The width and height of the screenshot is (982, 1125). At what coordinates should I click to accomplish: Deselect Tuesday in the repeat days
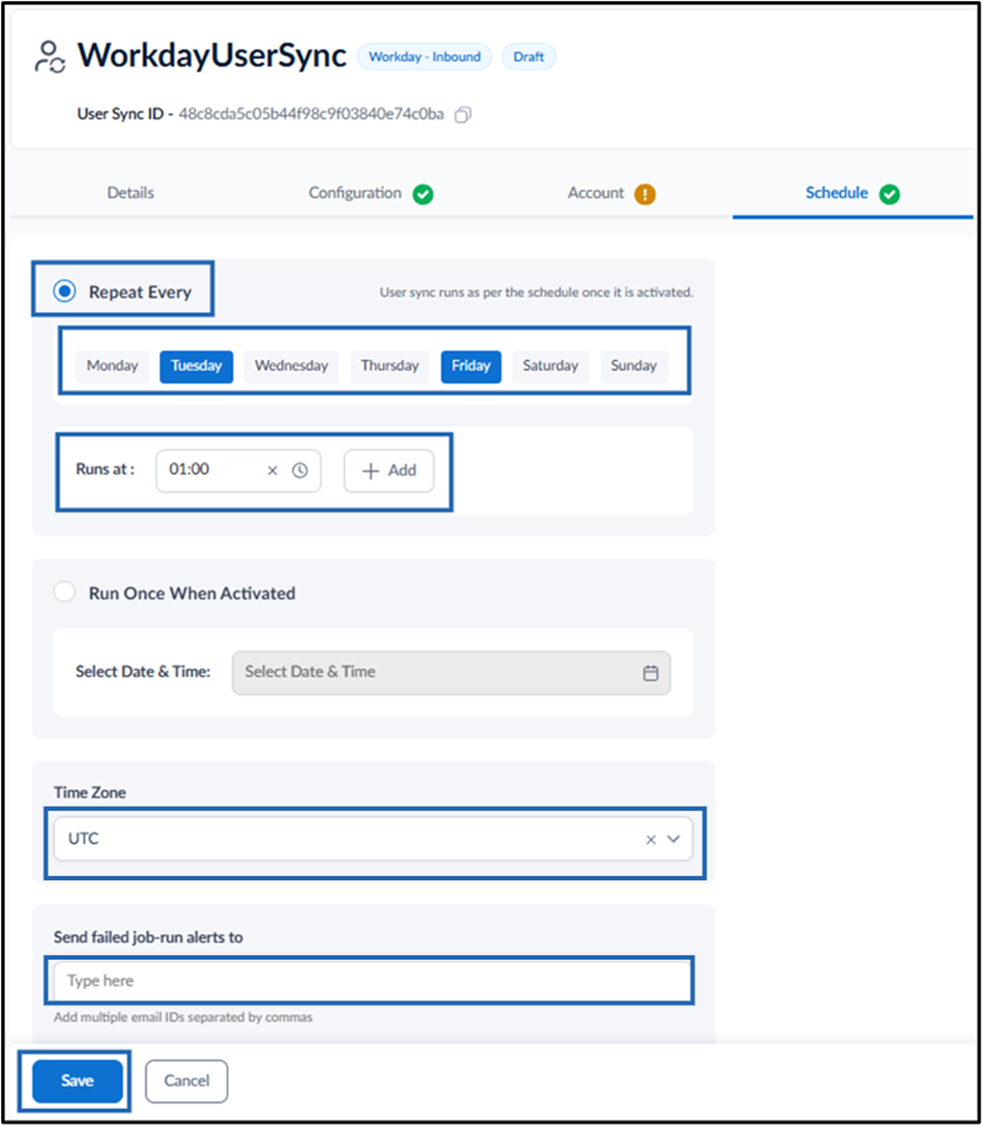[197, 366]
